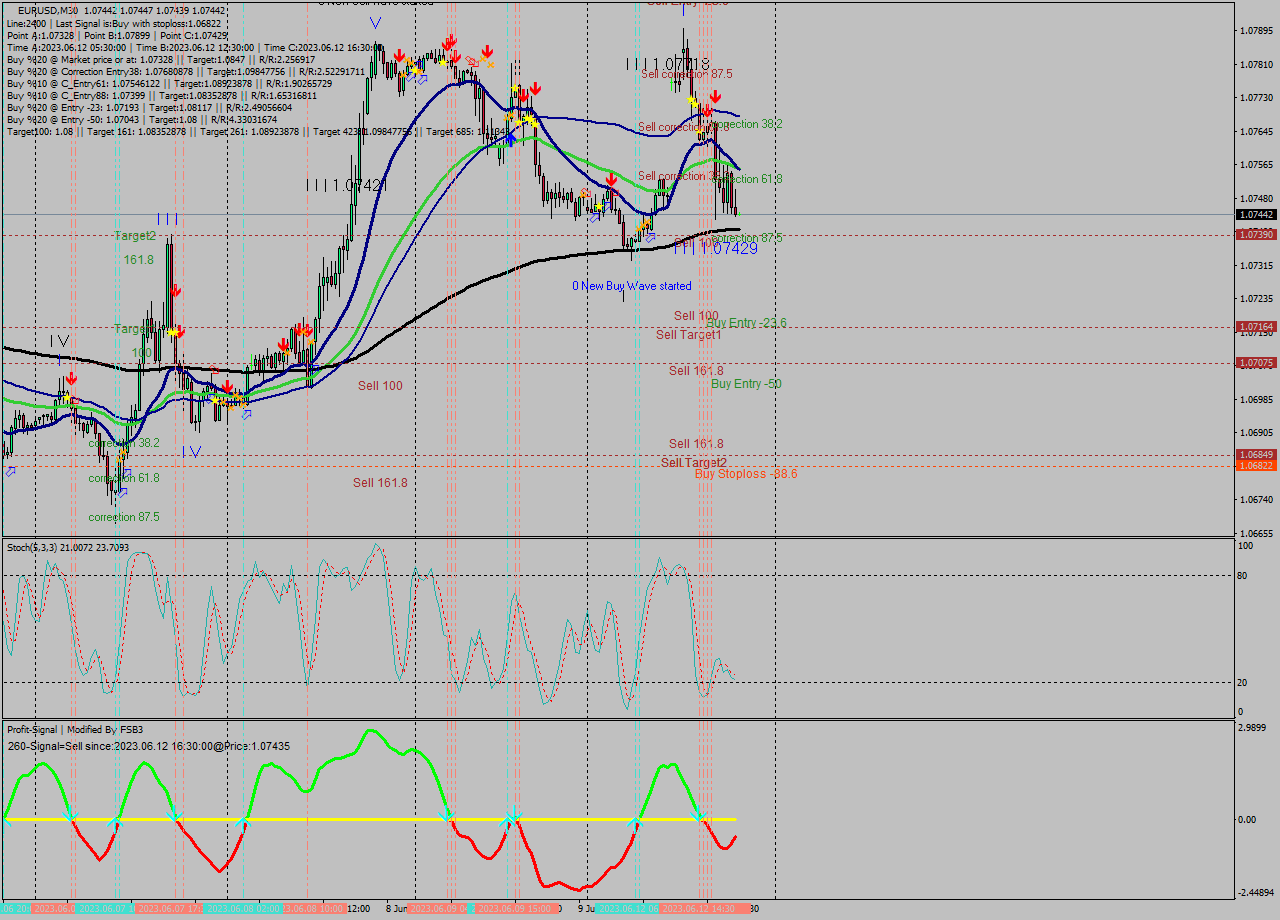Select the 'Buy %20 @ Market price' line
1280x920 pixels.
160,59
